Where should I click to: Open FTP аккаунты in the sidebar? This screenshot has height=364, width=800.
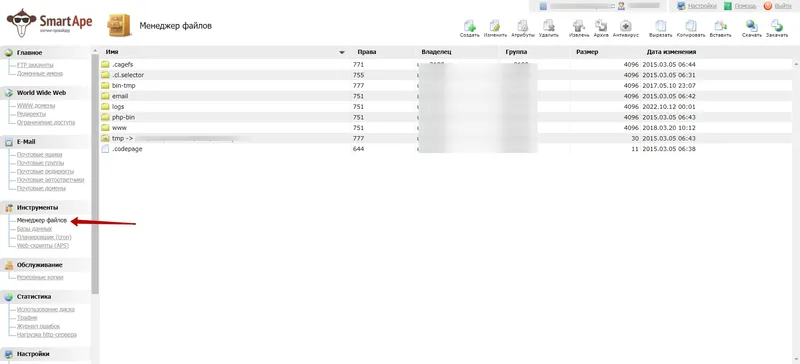point(35,65)
